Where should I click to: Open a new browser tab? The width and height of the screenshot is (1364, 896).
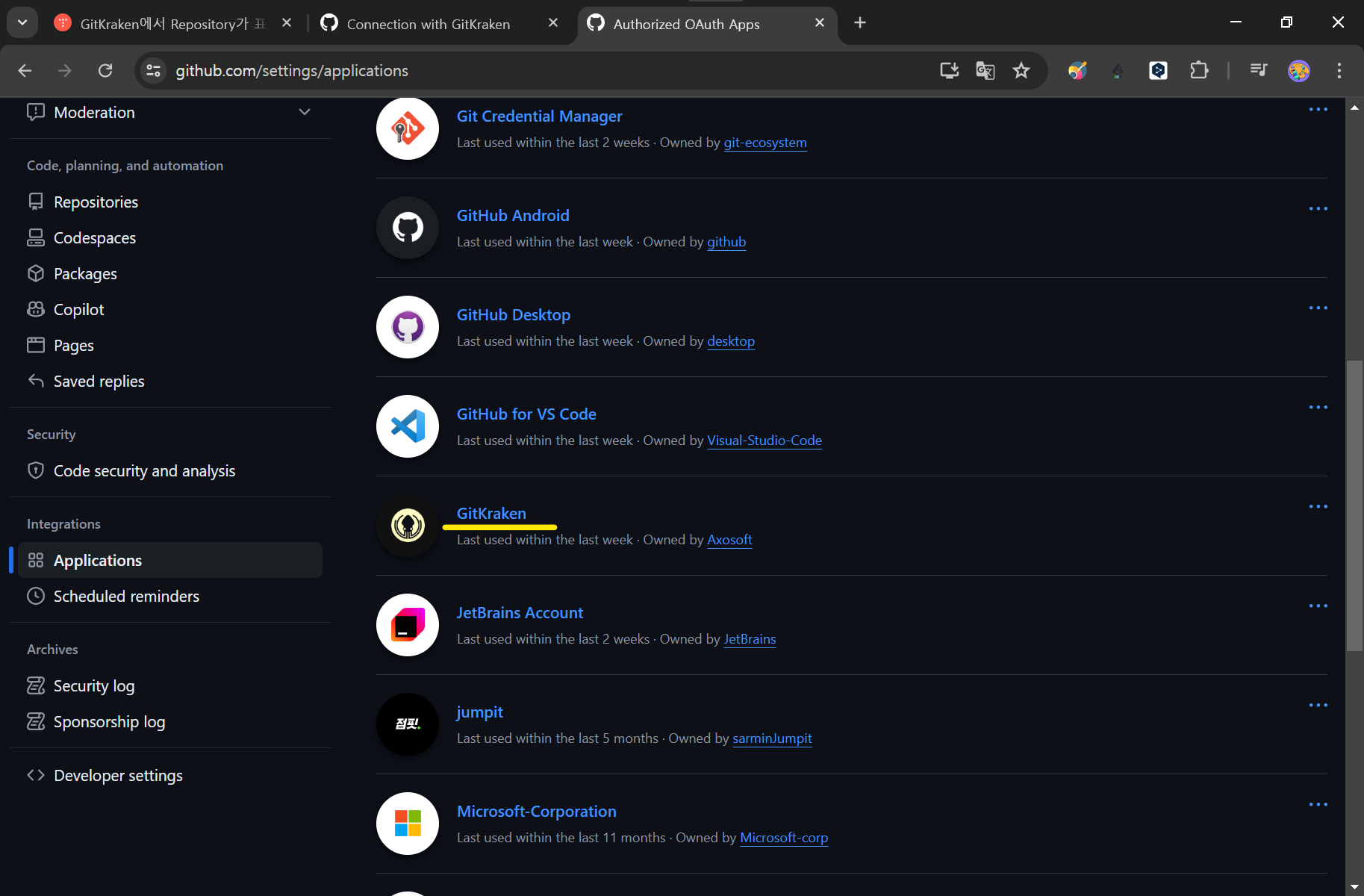click(860, 22)
